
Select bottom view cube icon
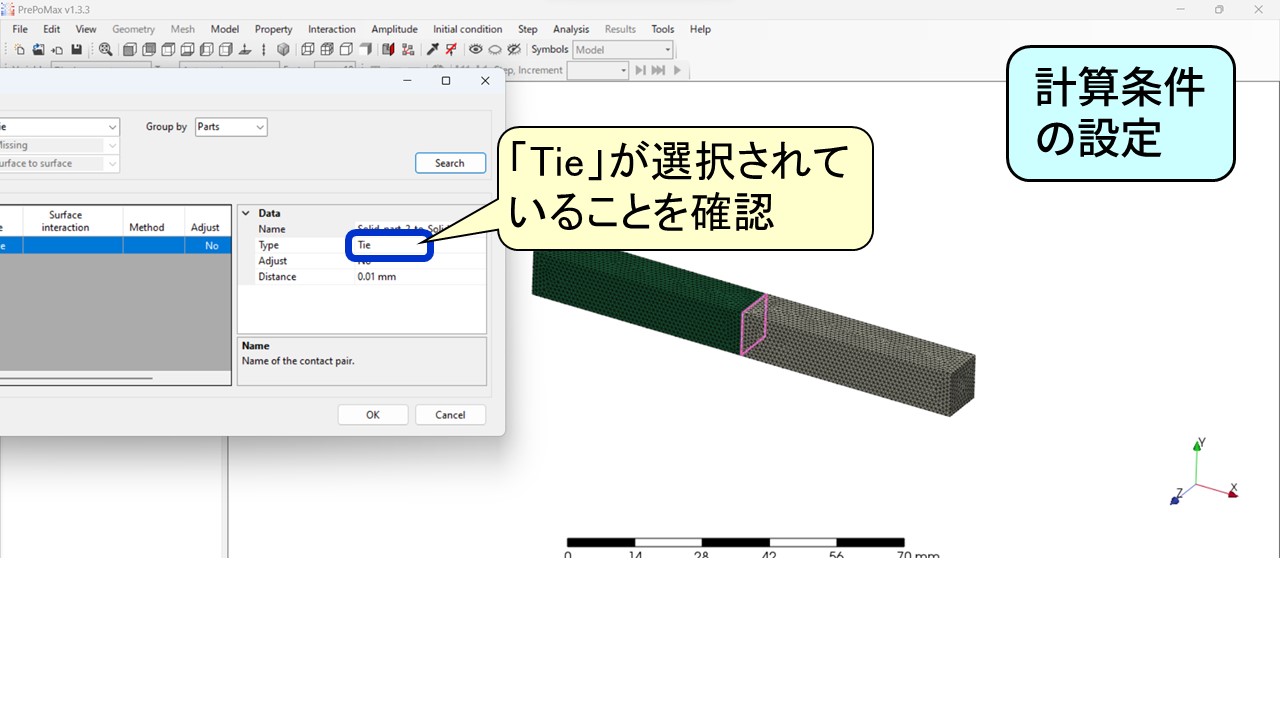187,49
